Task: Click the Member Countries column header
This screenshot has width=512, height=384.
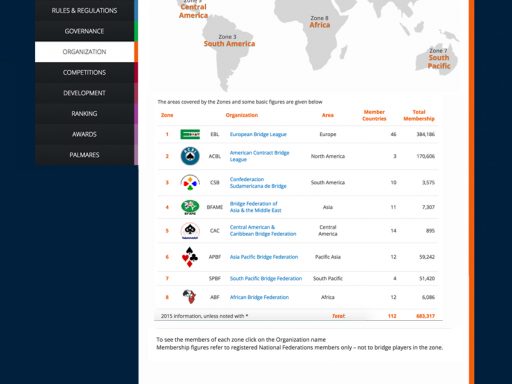Action: tap(374, 115)
